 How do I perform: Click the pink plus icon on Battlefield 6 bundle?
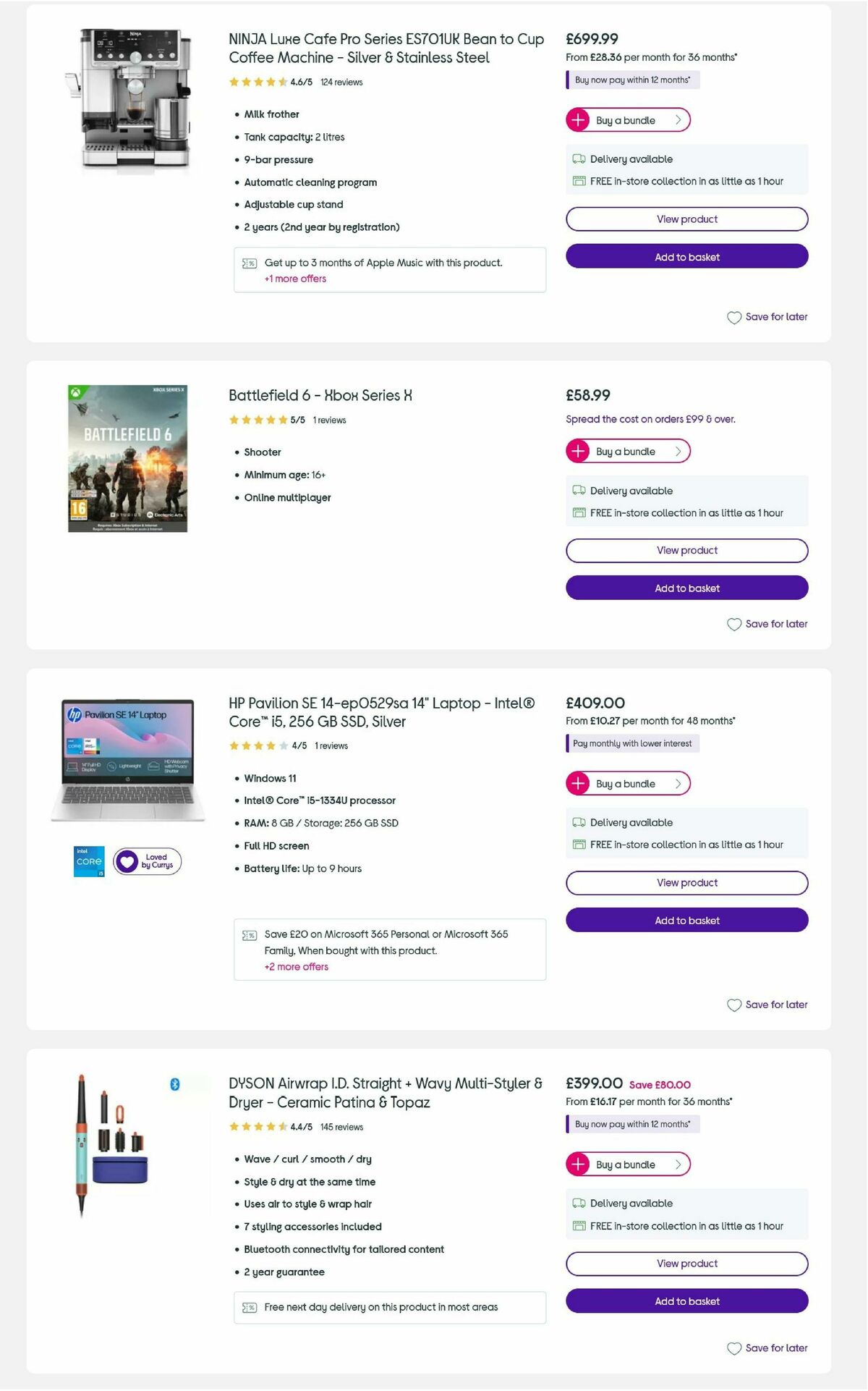pyautogui.click(x=578, y=451)
